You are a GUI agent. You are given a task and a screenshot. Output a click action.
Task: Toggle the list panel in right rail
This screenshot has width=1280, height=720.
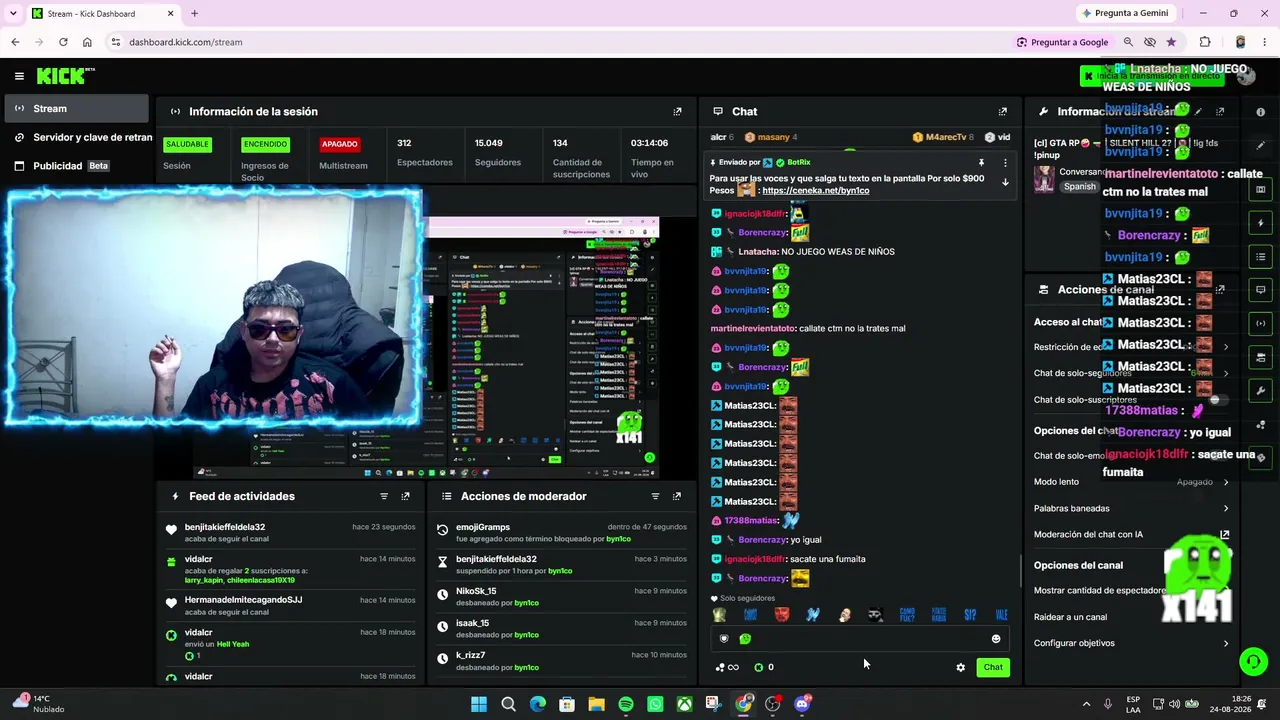[1261, 257]
